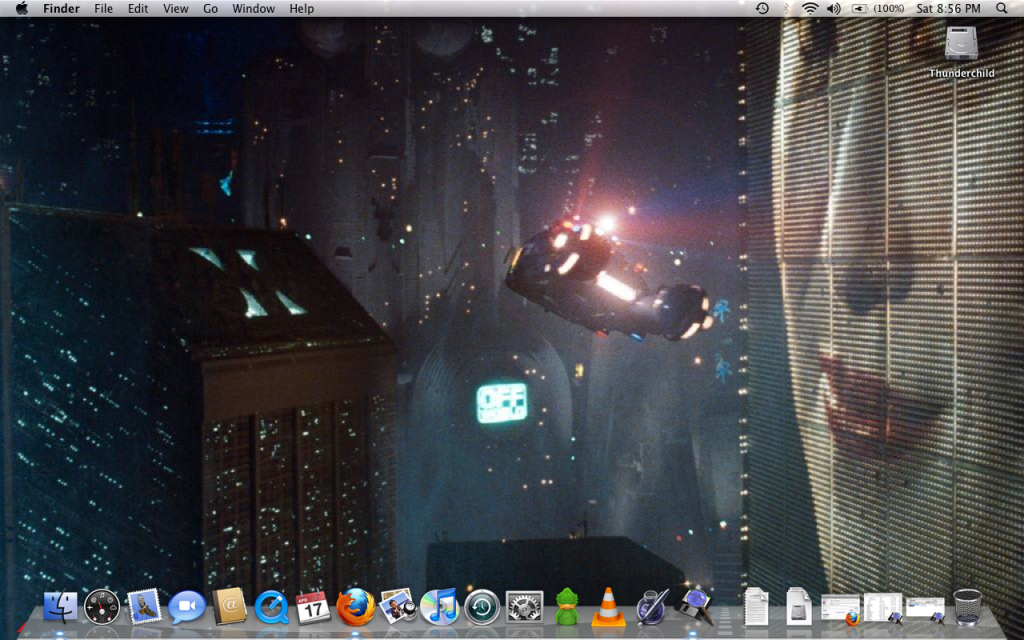The image size is (1024, 640).
Task: Open the disk image document in Dock
Action: click(798, 607)
